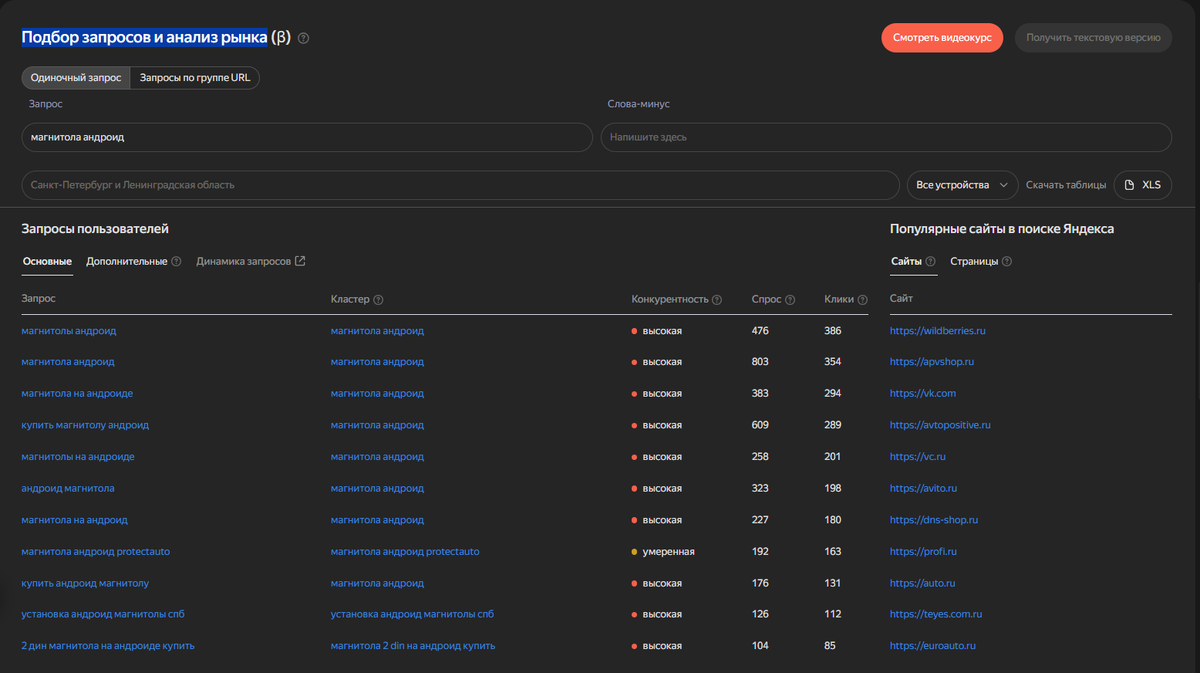Open help icon beside the page title
1200x673 pixels.
(x=303, y=38)
